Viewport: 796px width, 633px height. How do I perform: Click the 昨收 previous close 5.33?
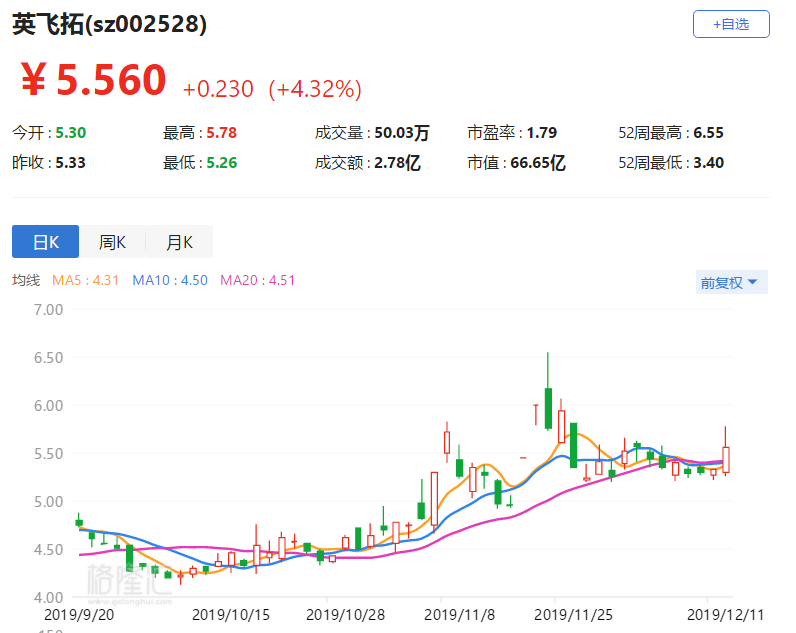click(71, 162)
